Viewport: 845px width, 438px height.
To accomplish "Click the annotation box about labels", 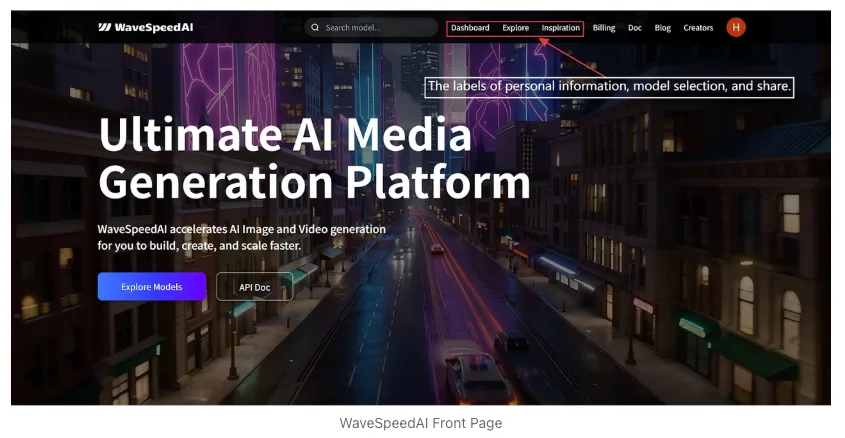I will pyautogui.click(x=609, y=87).
